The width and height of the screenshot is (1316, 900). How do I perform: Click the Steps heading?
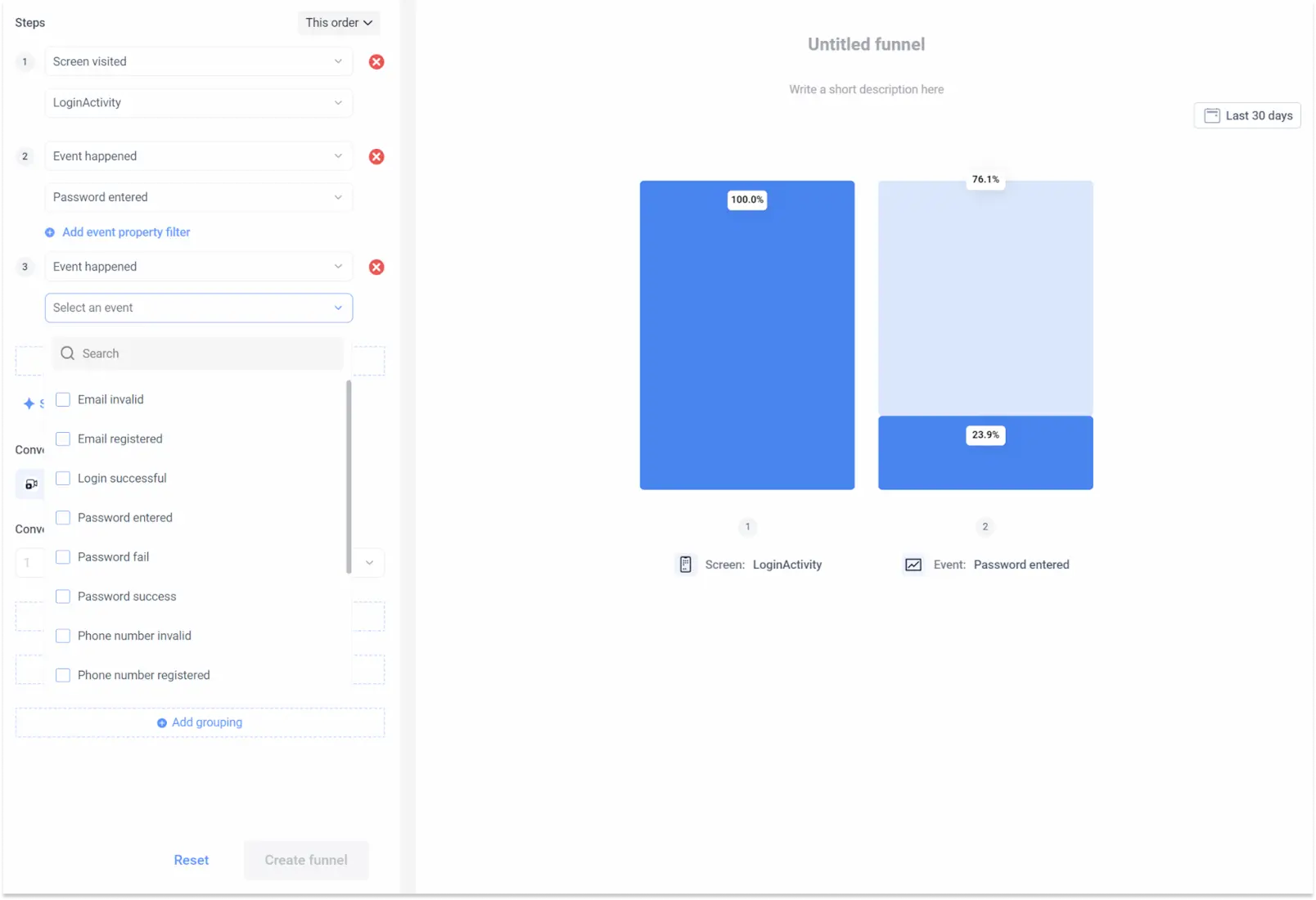[x=30, y=23]
